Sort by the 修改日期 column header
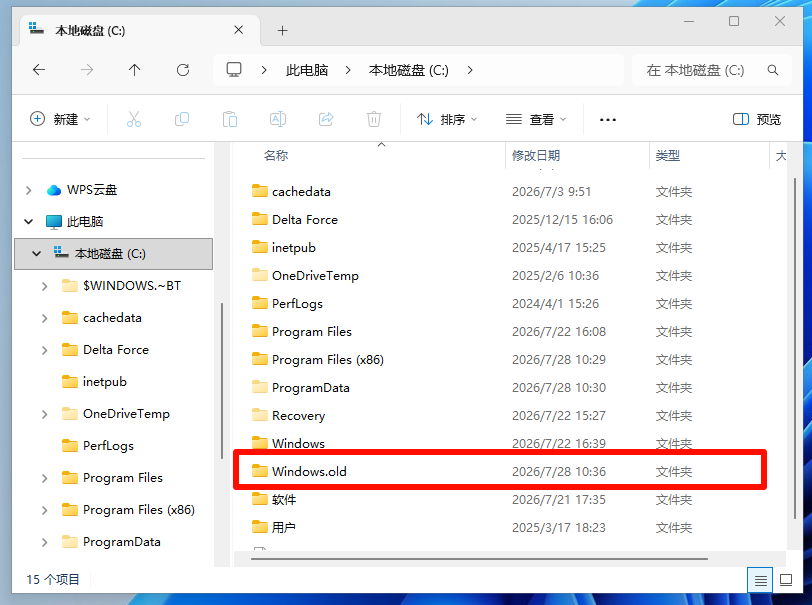Image resolution: width=812 pixels, height=605 pixels. 536,155
